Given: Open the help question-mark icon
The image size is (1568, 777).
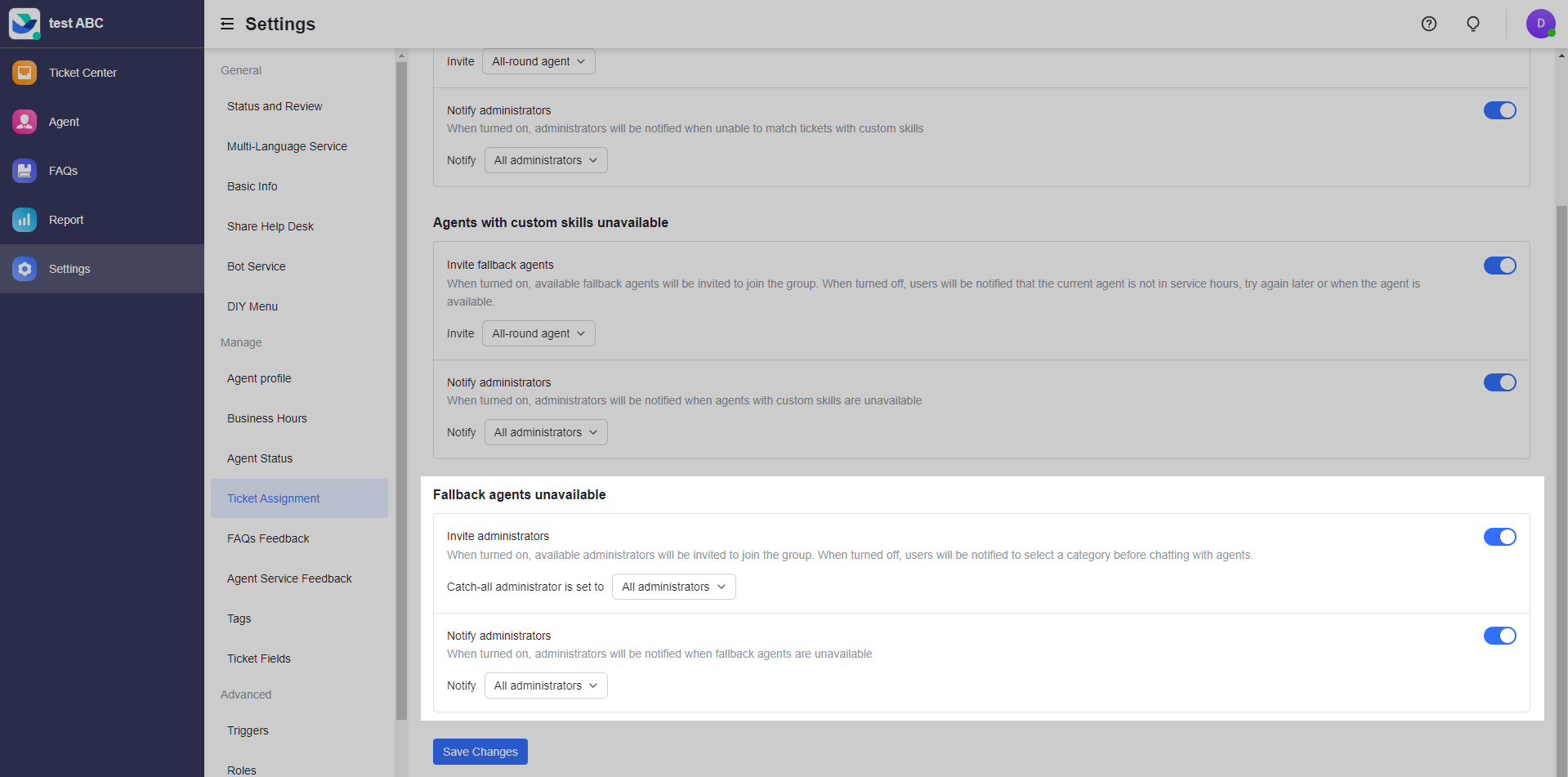Looking at the screenshot, I should [x=1428, y=24].
